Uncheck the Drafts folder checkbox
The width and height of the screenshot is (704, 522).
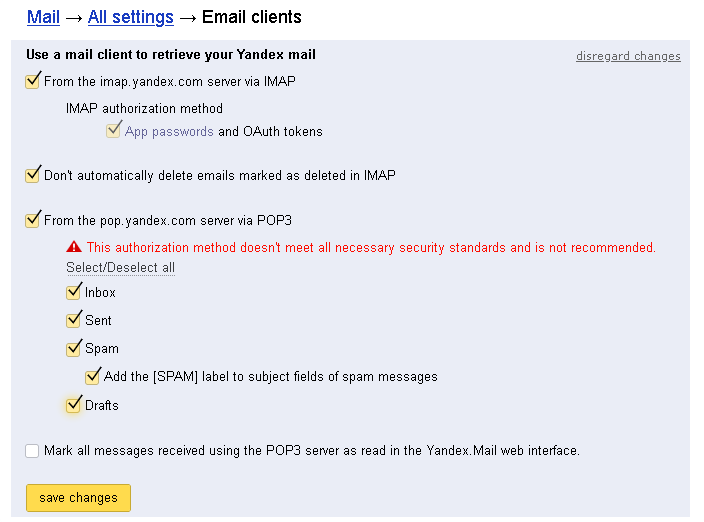pos(73,405)
